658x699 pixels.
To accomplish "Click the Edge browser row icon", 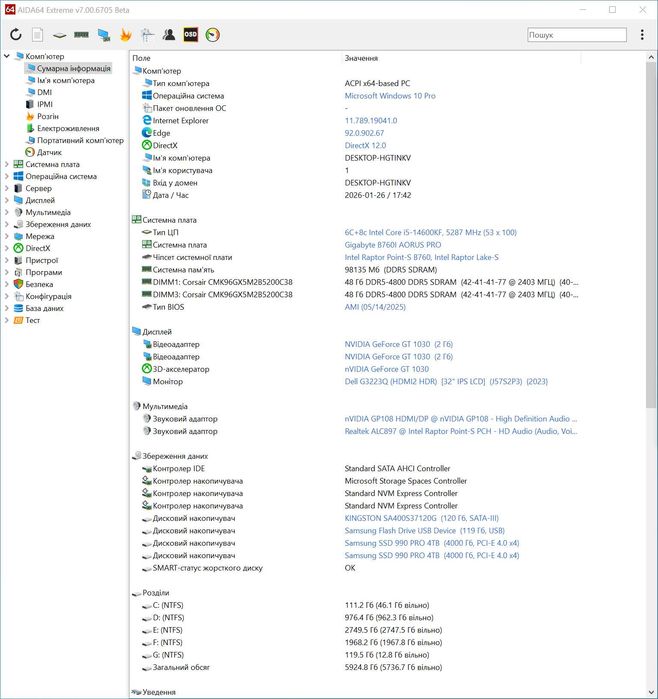I will pos(147,133).
